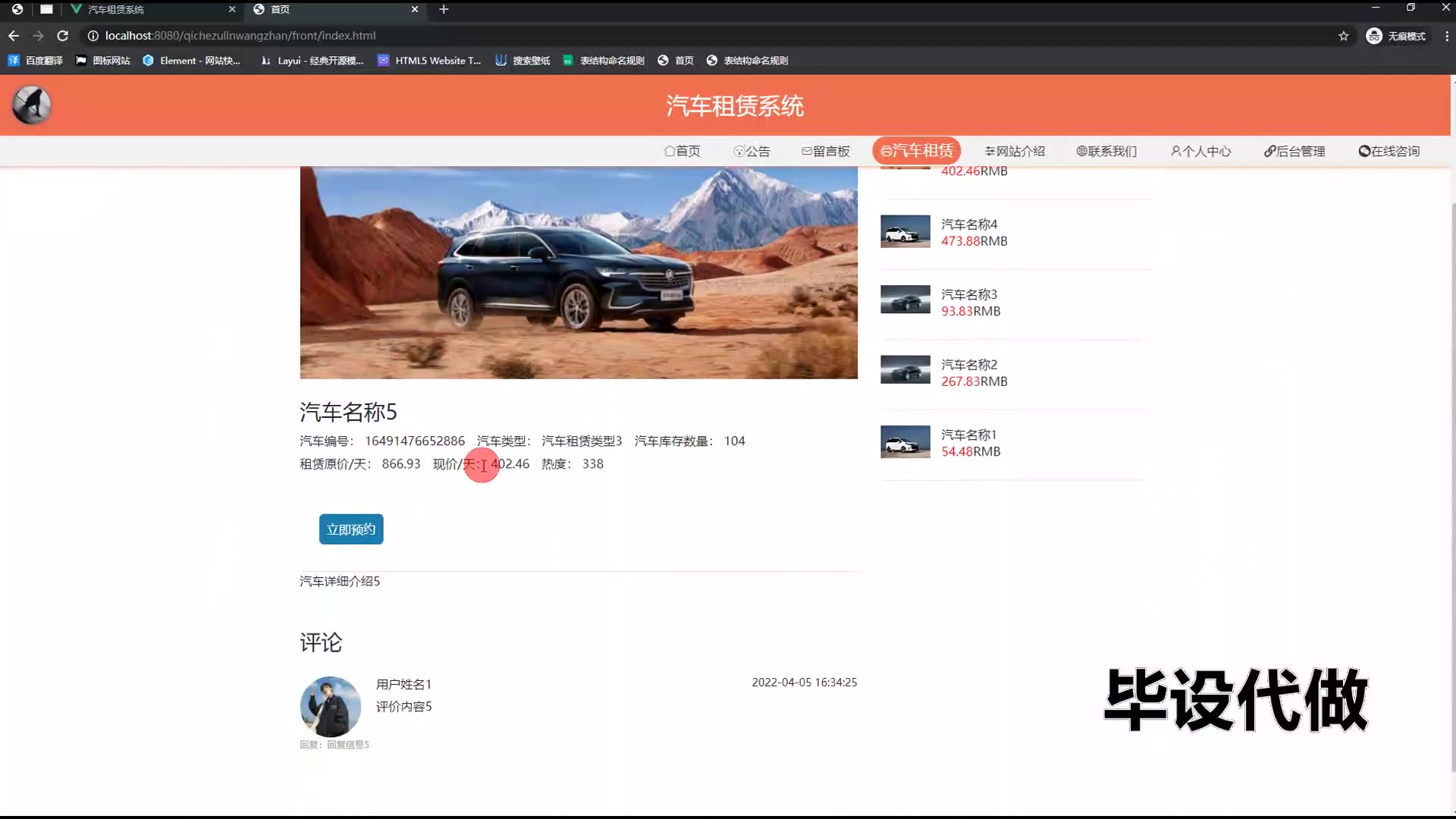Open the new tab plus button

pyautogui.click(x=444, y=9)
